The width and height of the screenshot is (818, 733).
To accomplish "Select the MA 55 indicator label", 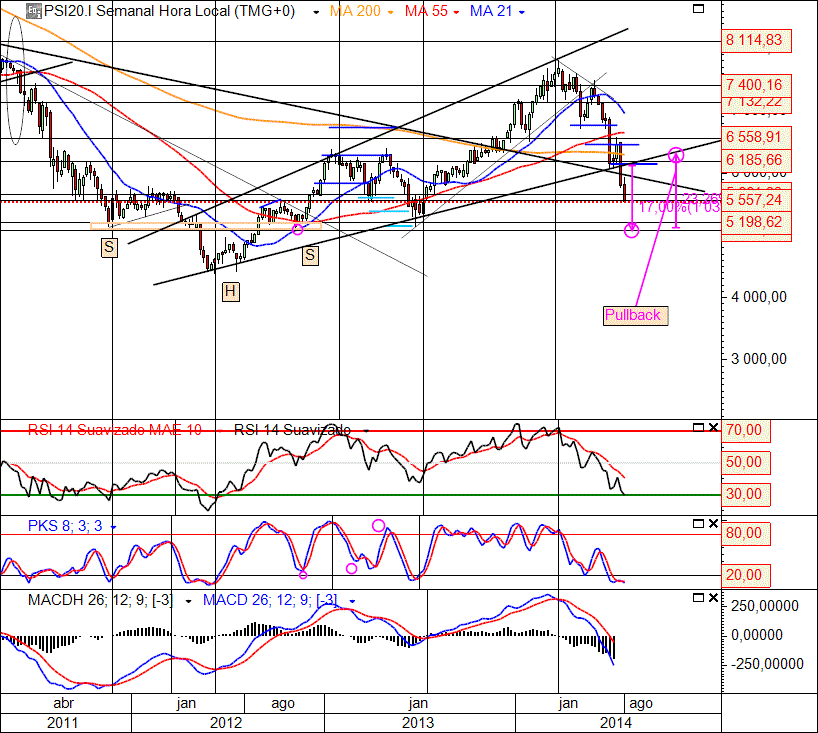I will [x=426, y=11].
